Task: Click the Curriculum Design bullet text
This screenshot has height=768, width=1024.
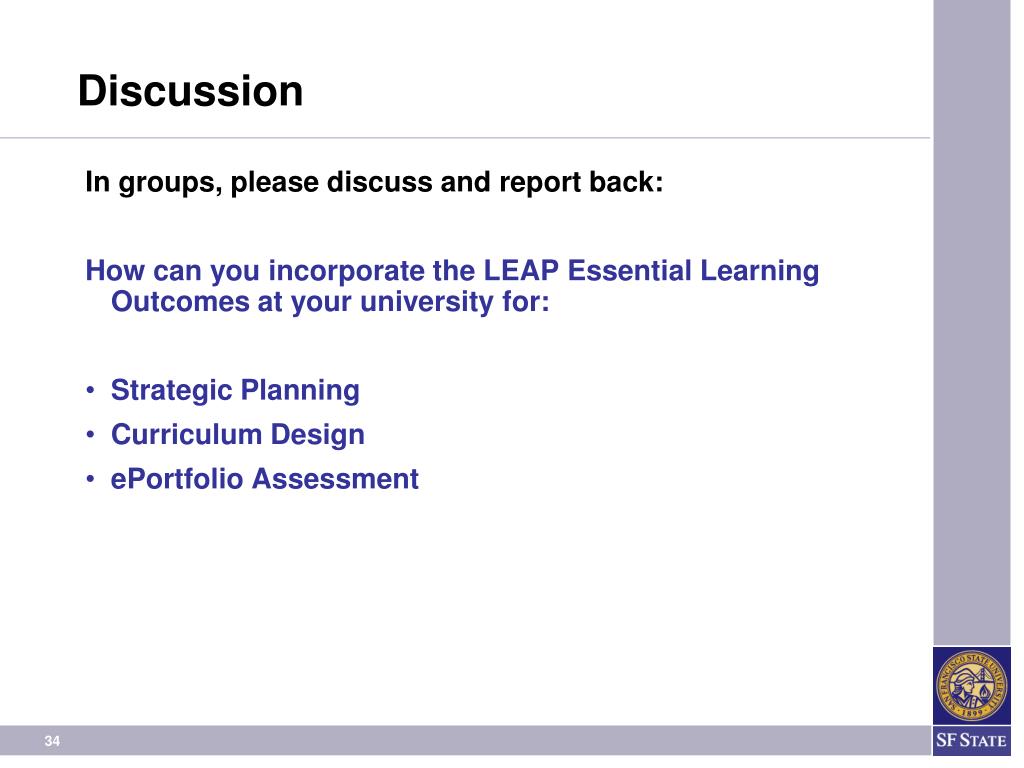Action: [238, 435]
